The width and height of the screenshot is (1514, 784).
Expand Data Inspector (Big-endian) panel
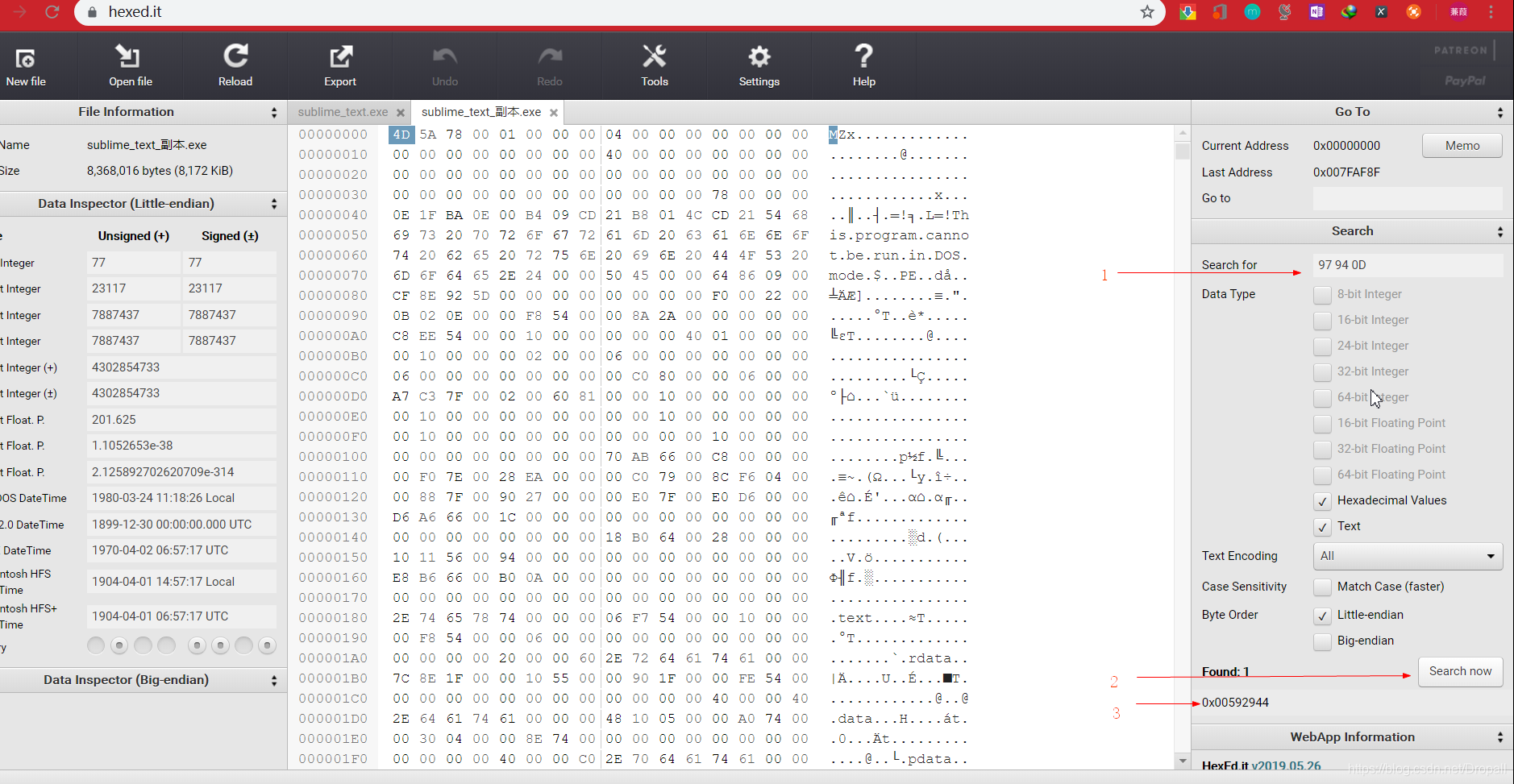(274, 680)
